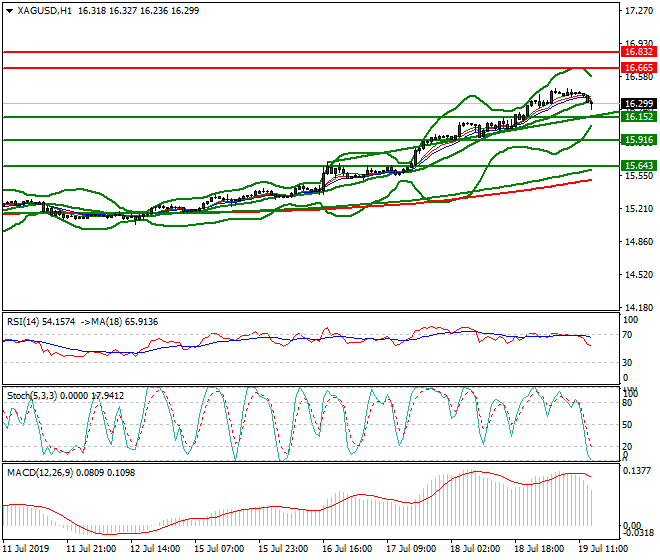Select the RSI(14) 54.1574 indicator label
This screenshot has width=660, height=560.
pyautogui.click(x=41, y=322)
